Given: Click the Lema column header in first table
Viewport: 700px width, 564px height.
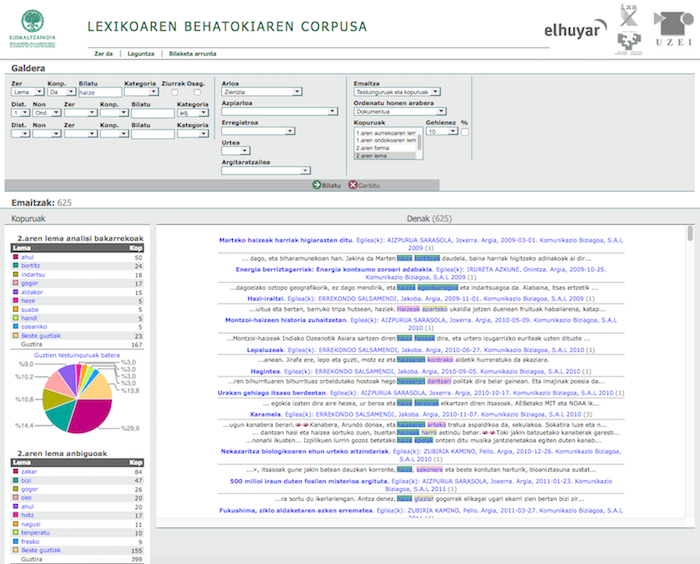Looking at the screenshot, I should pyautogui.click(x=21, y=248).
